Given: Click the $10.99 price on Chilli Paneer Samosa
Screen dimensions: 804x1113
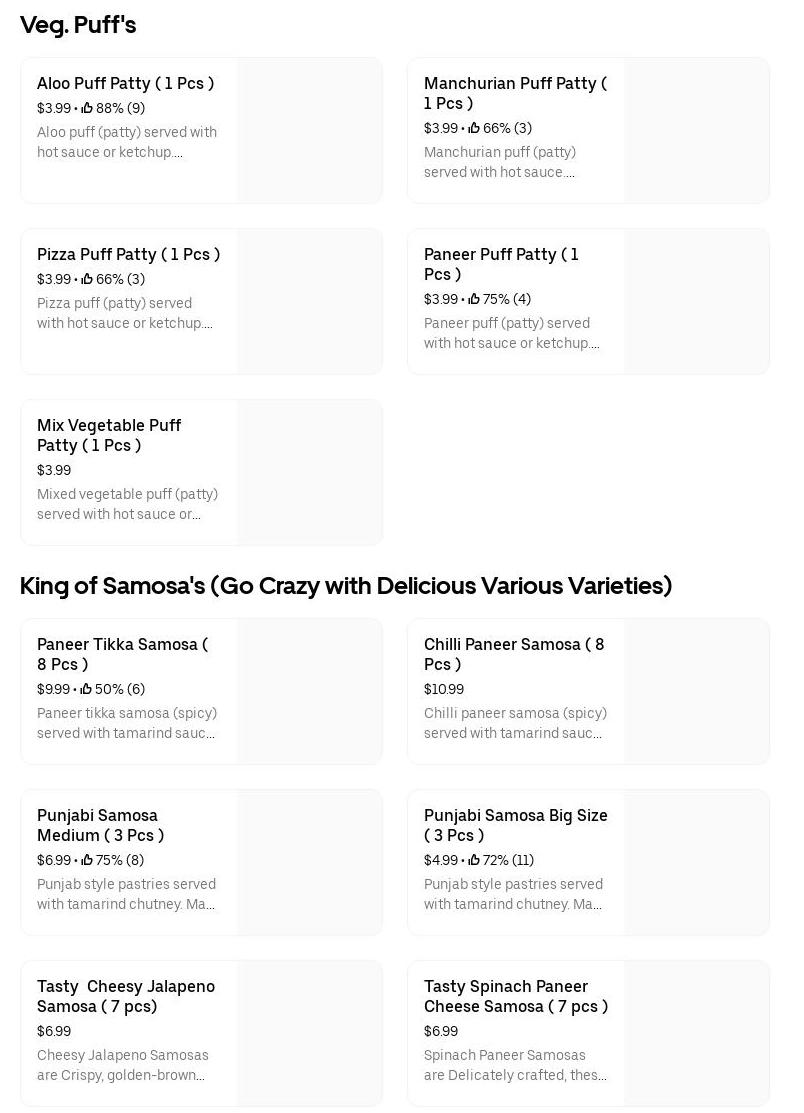Looking at the screenshot, I should (x=444, y=689).
